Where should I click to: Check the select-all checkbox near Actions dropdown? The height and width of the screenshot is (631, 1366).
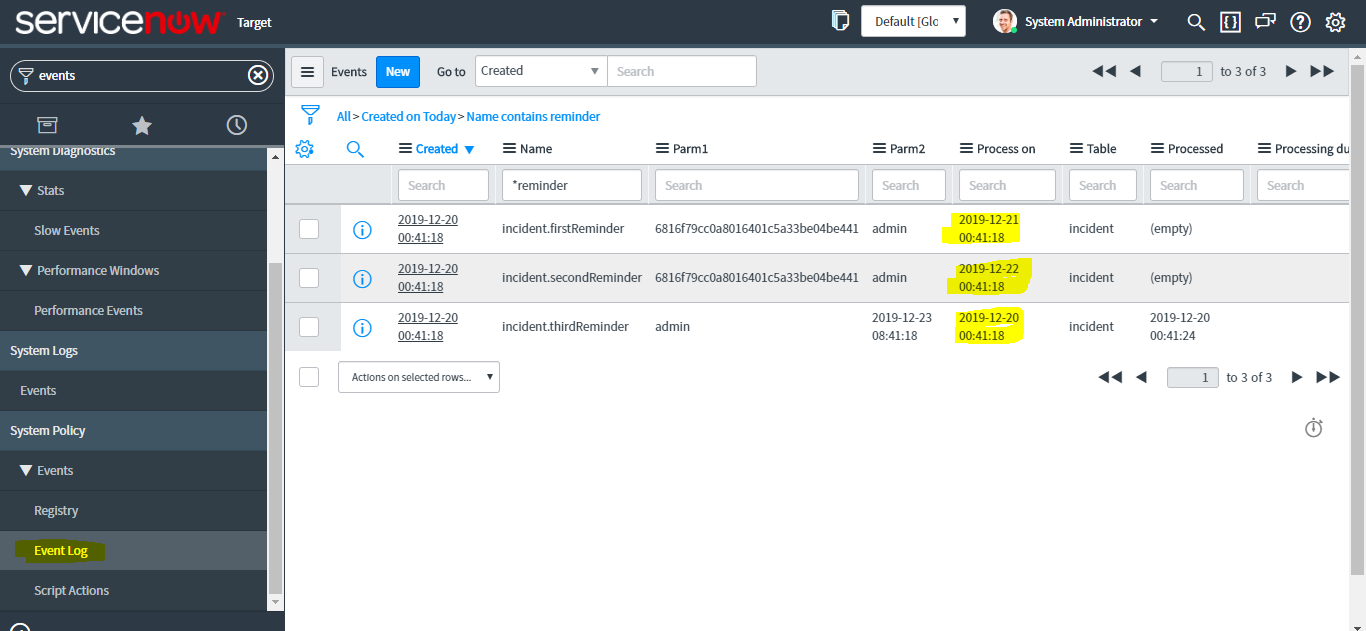coord(309,377)
